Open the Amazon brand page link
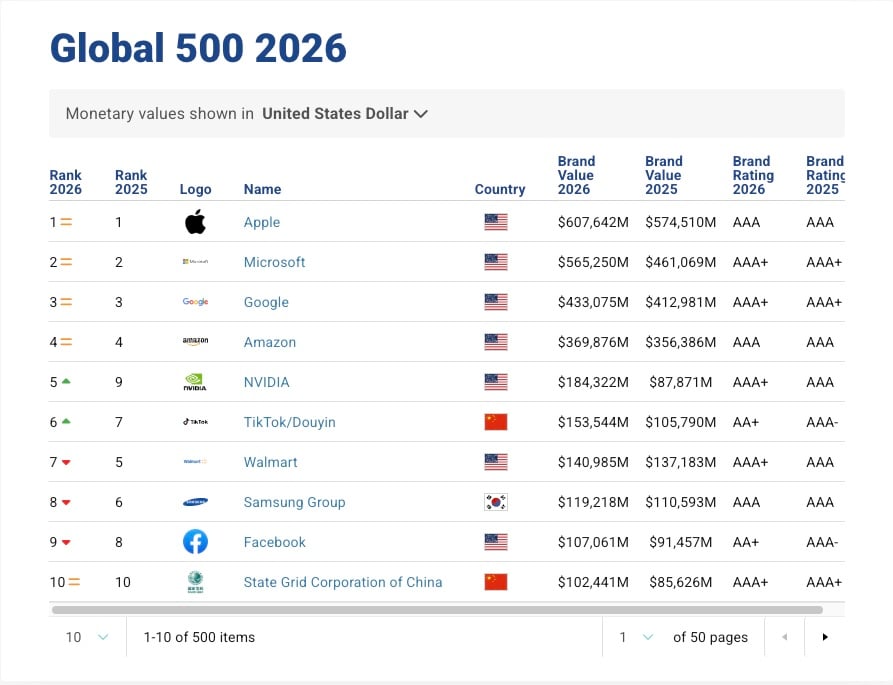 click(x=269, y=342)
